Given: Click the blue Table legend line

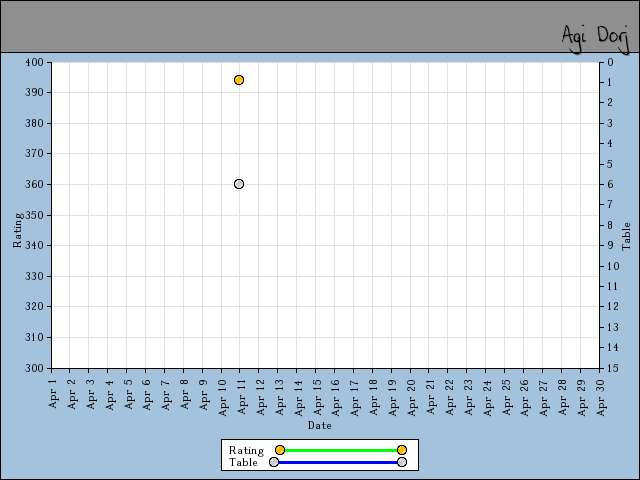Looking at the screenshot, I should point(338,462).
